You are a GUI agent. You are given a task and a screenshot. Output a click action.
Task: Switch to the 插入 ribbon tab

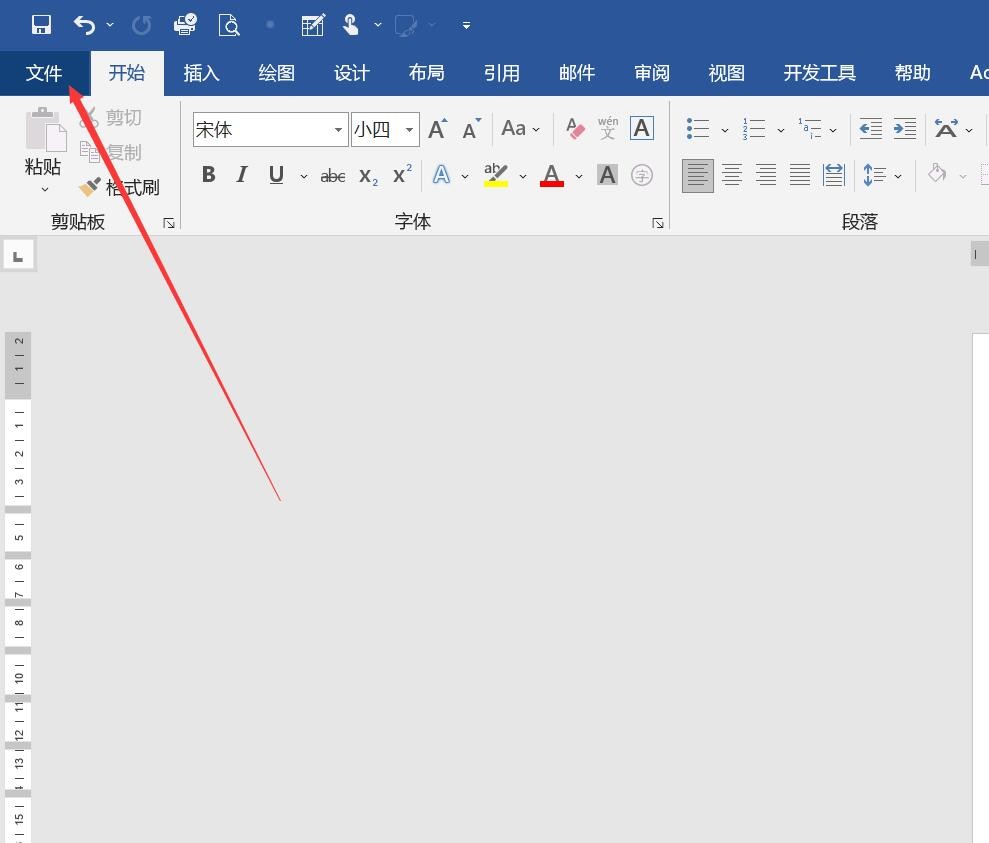200,72
